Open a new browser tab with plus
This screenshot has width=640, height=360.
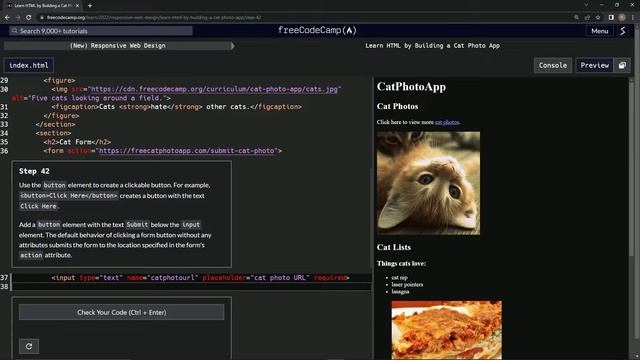tap(90, 6)
